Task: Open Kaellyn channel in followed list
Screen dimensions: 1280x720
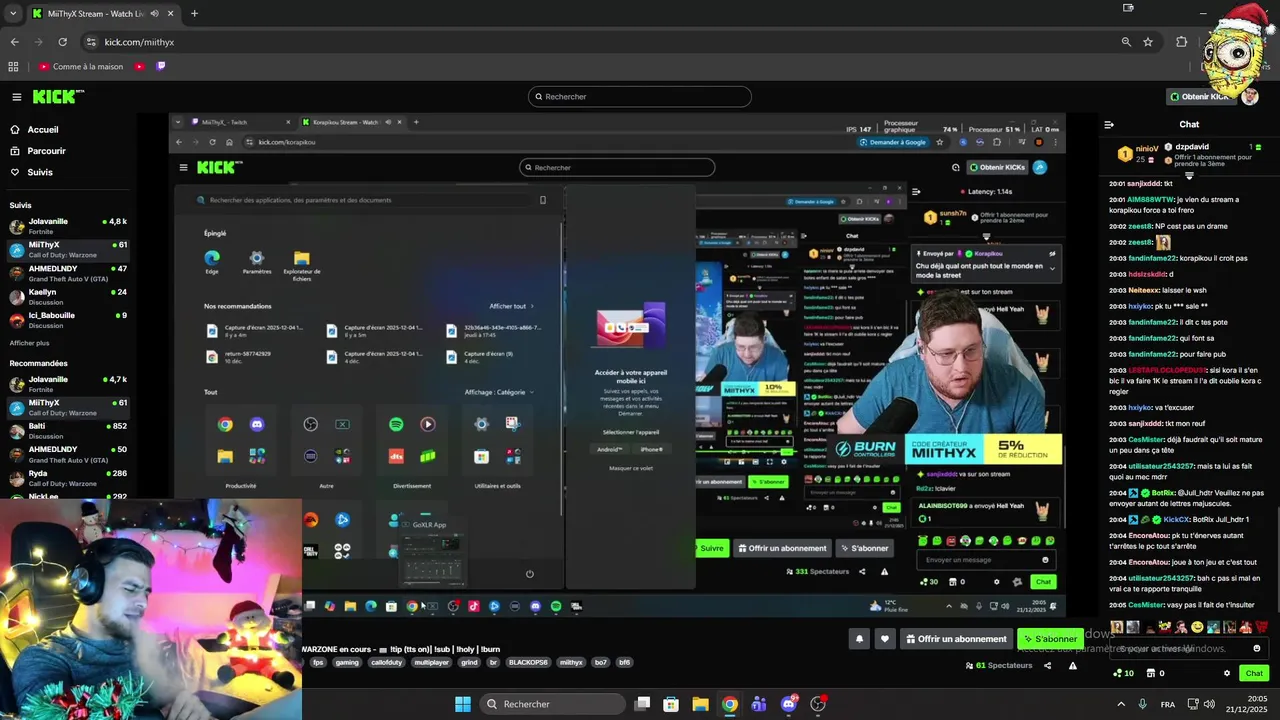Action: point(69,296)
